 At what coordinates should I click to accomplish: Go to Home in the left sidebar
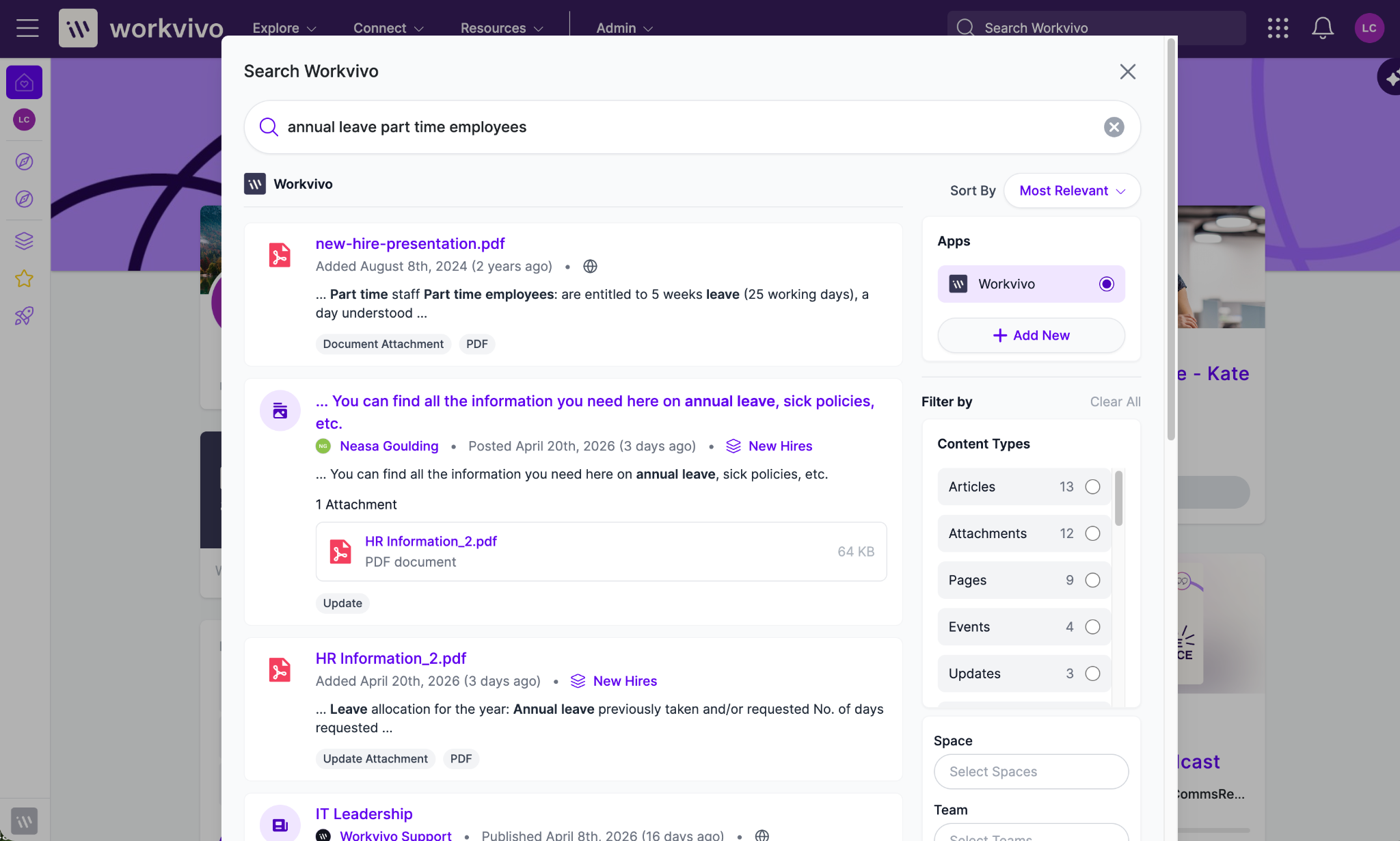tap(25, 83)
